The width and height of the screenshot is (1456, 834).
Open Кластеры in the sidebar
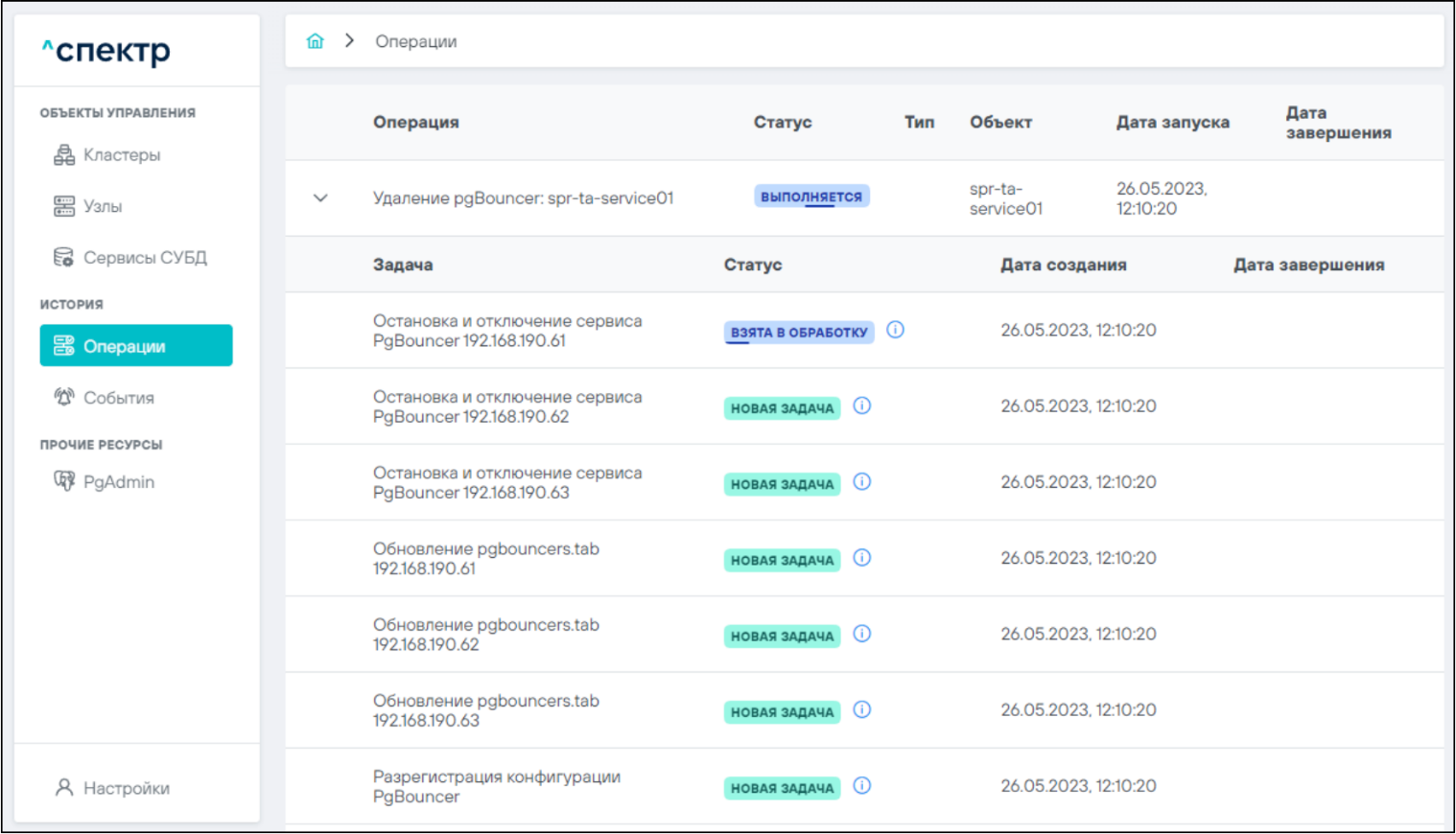(x=121, y=155)
